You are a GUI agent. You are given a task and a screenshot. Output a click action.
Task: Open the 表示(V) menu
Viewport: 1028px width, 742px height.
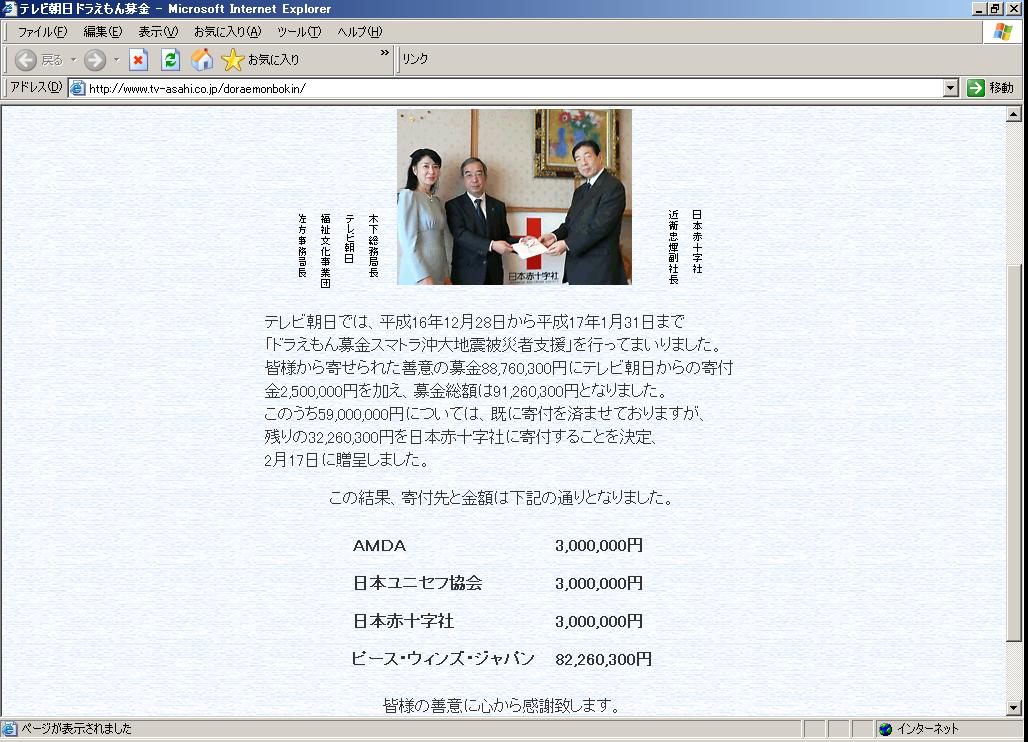pyautogui.click(x=158, y=31)
